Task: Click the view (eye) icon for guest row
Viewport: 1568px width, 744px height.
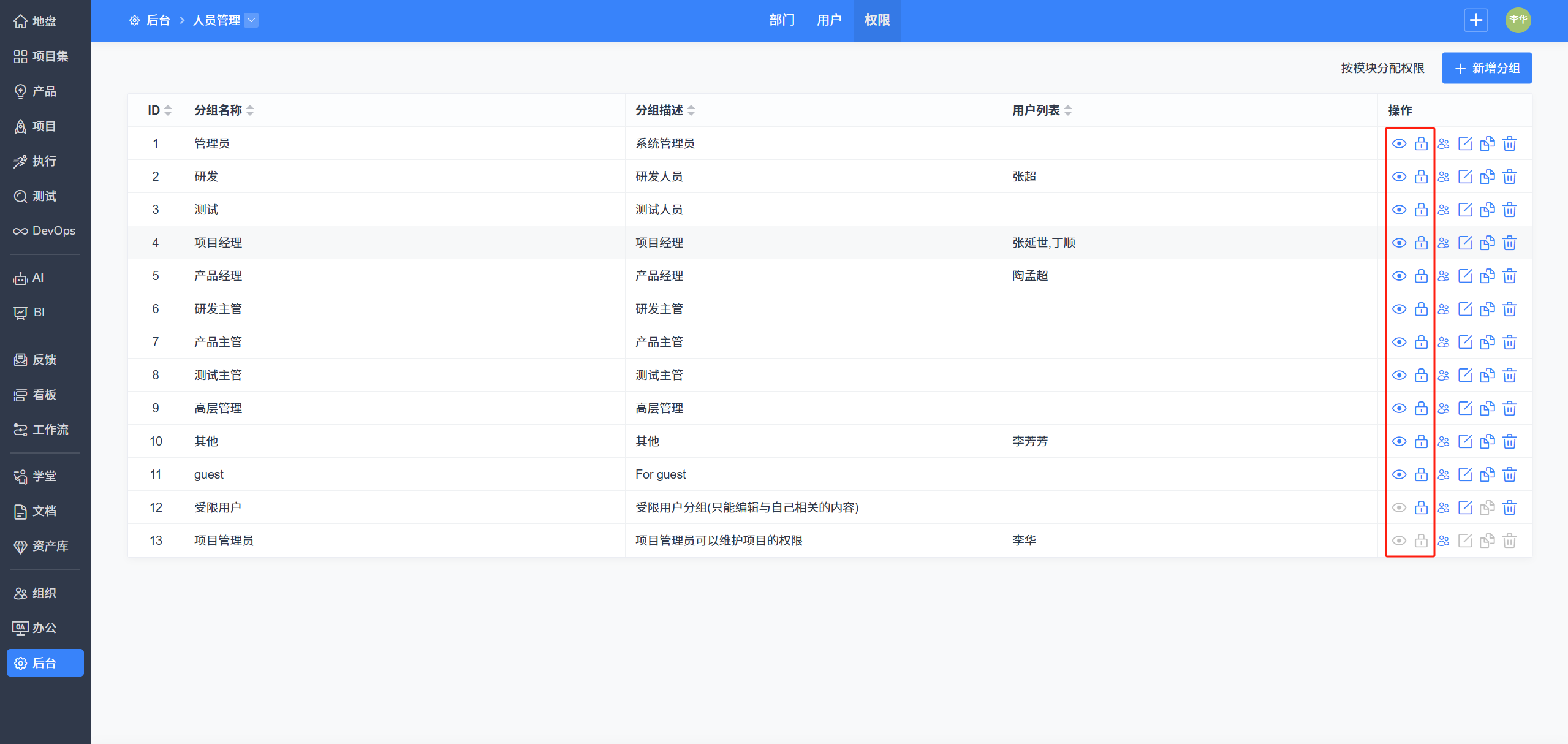Action: click(x=1399, y=474)
